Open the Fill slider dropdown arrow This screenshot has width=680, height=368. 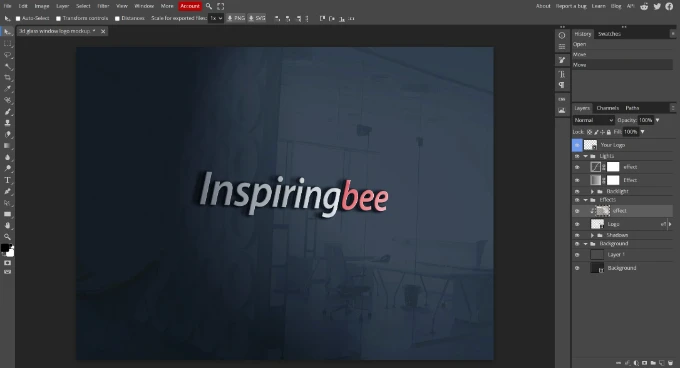[643, 132]
